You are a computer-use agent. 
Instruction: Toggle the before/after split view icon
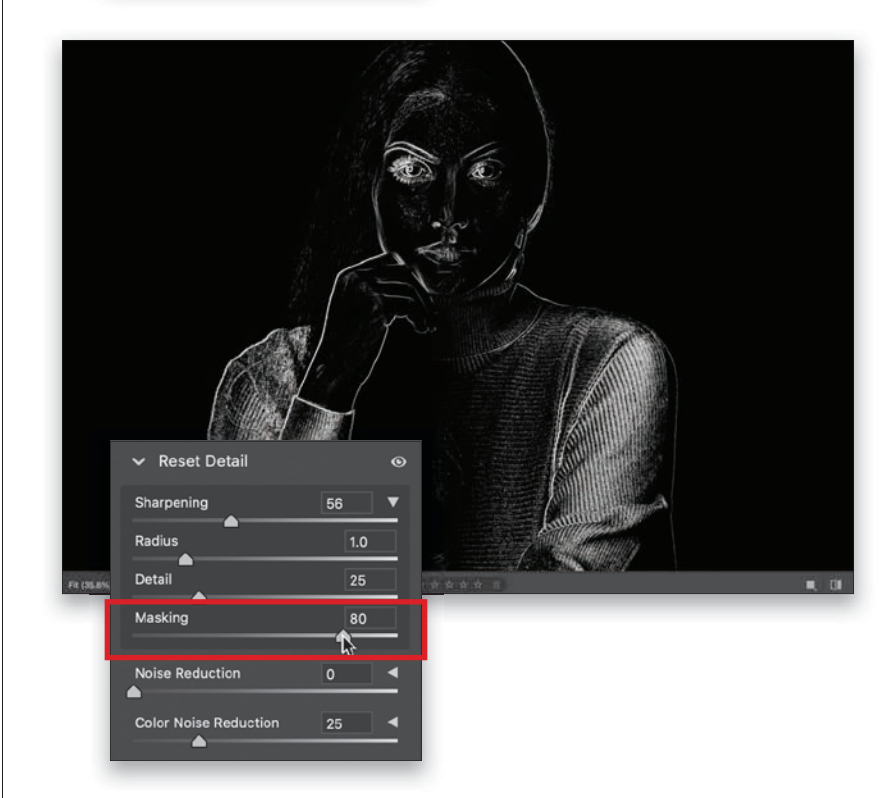pyautogui.click(x=836, y=584)
